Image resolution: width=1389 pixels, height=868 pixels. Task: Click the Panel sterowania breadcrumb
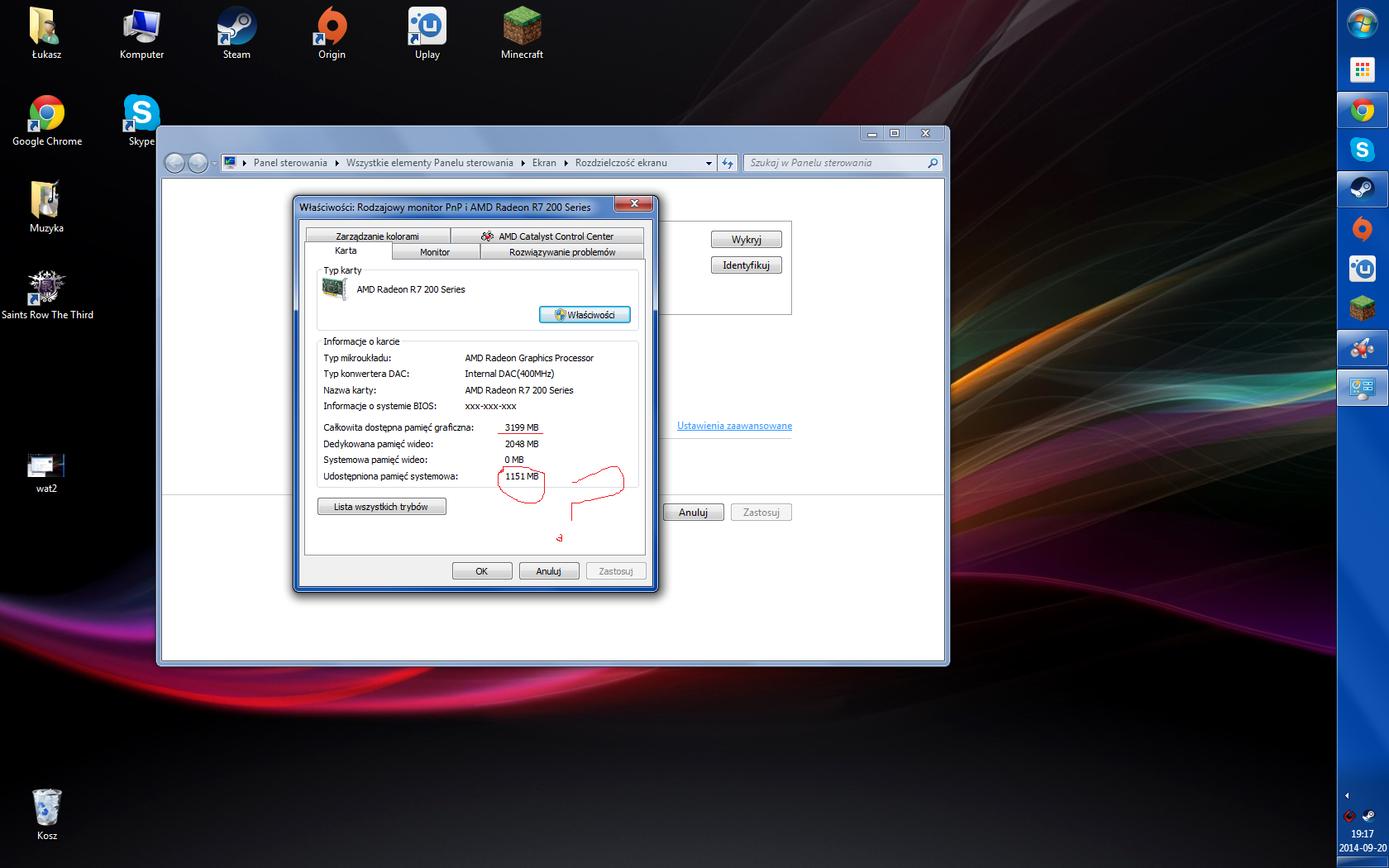(x=290, y=163)
